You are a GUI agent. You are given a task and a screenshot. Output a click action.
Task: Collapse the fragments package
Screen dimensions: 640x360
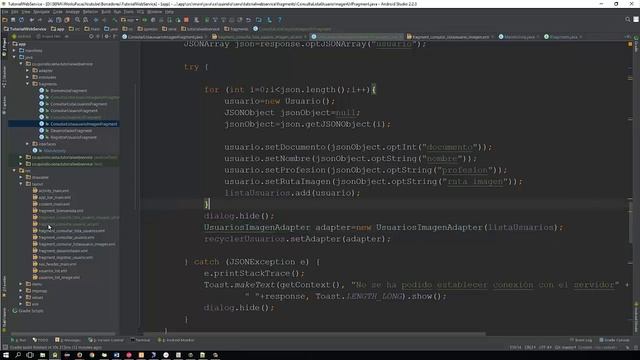(x=28, y=84)
